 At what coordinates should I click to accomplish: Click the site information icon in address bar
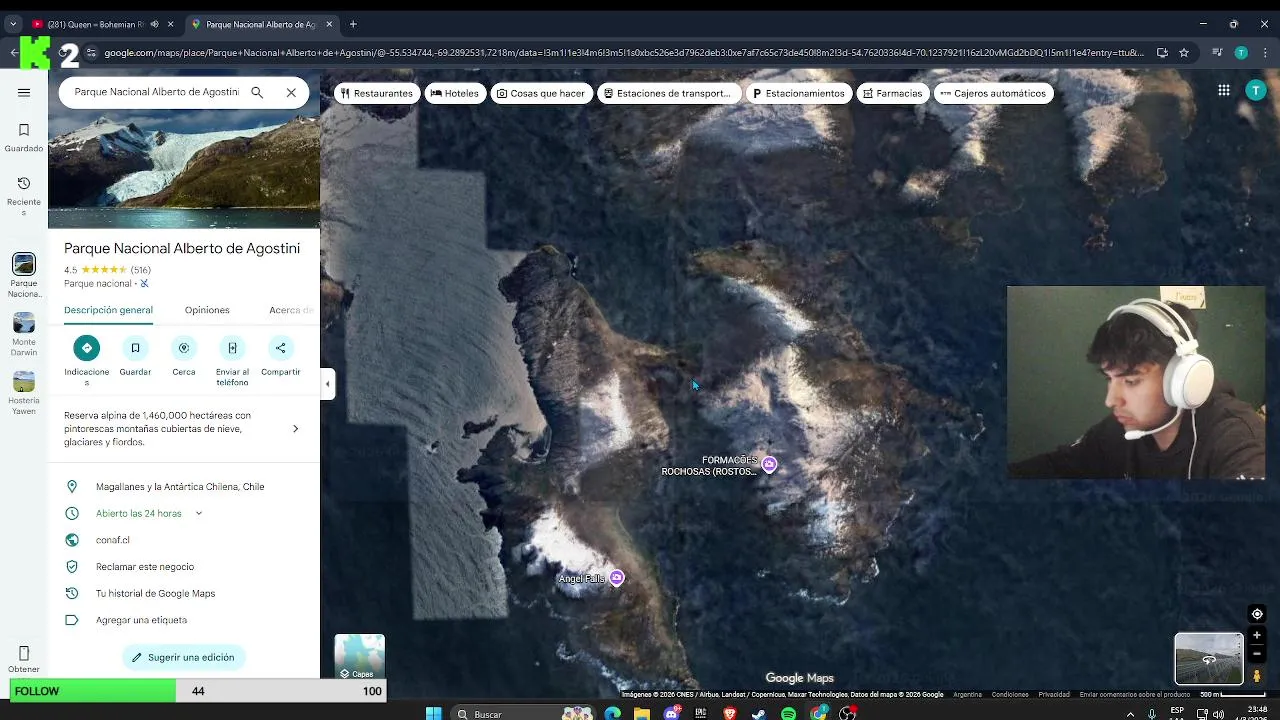[91, 53]
